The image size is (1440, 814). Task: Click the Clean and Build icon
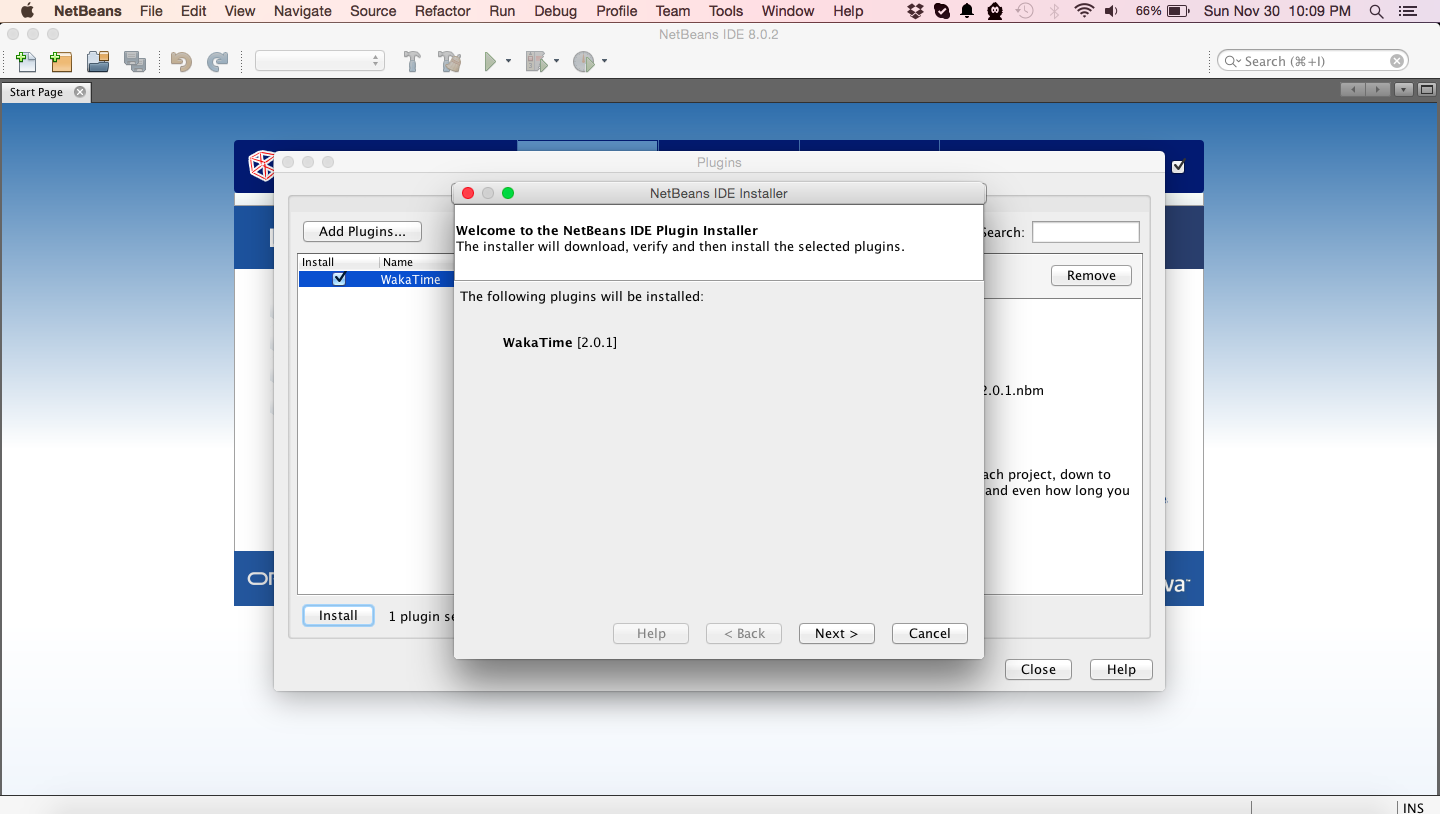point(450,62)
